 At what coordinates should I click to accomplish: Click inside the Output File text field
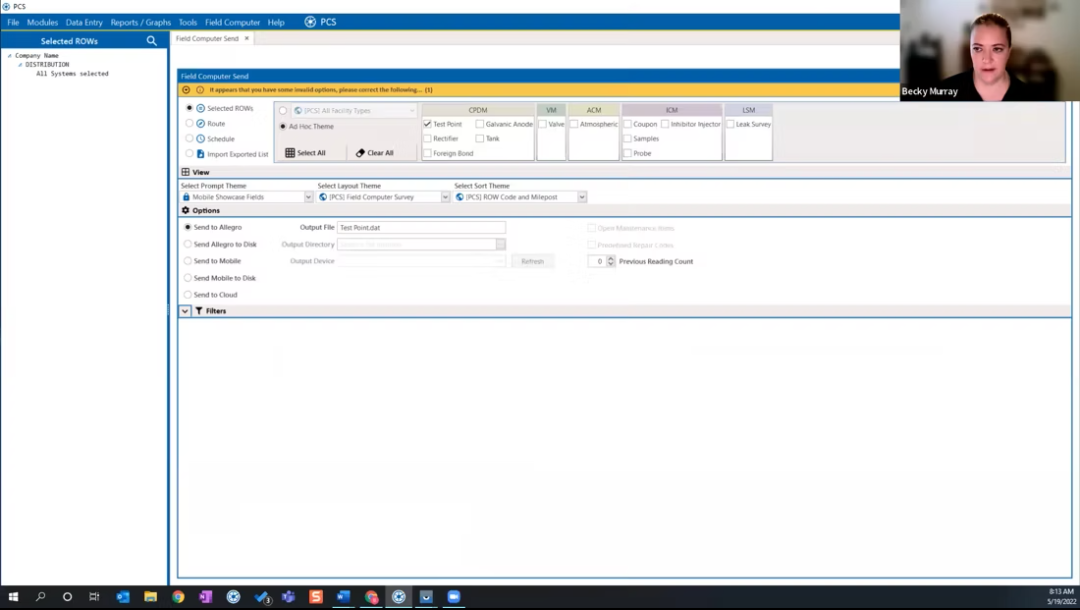(x=420, y=227)
